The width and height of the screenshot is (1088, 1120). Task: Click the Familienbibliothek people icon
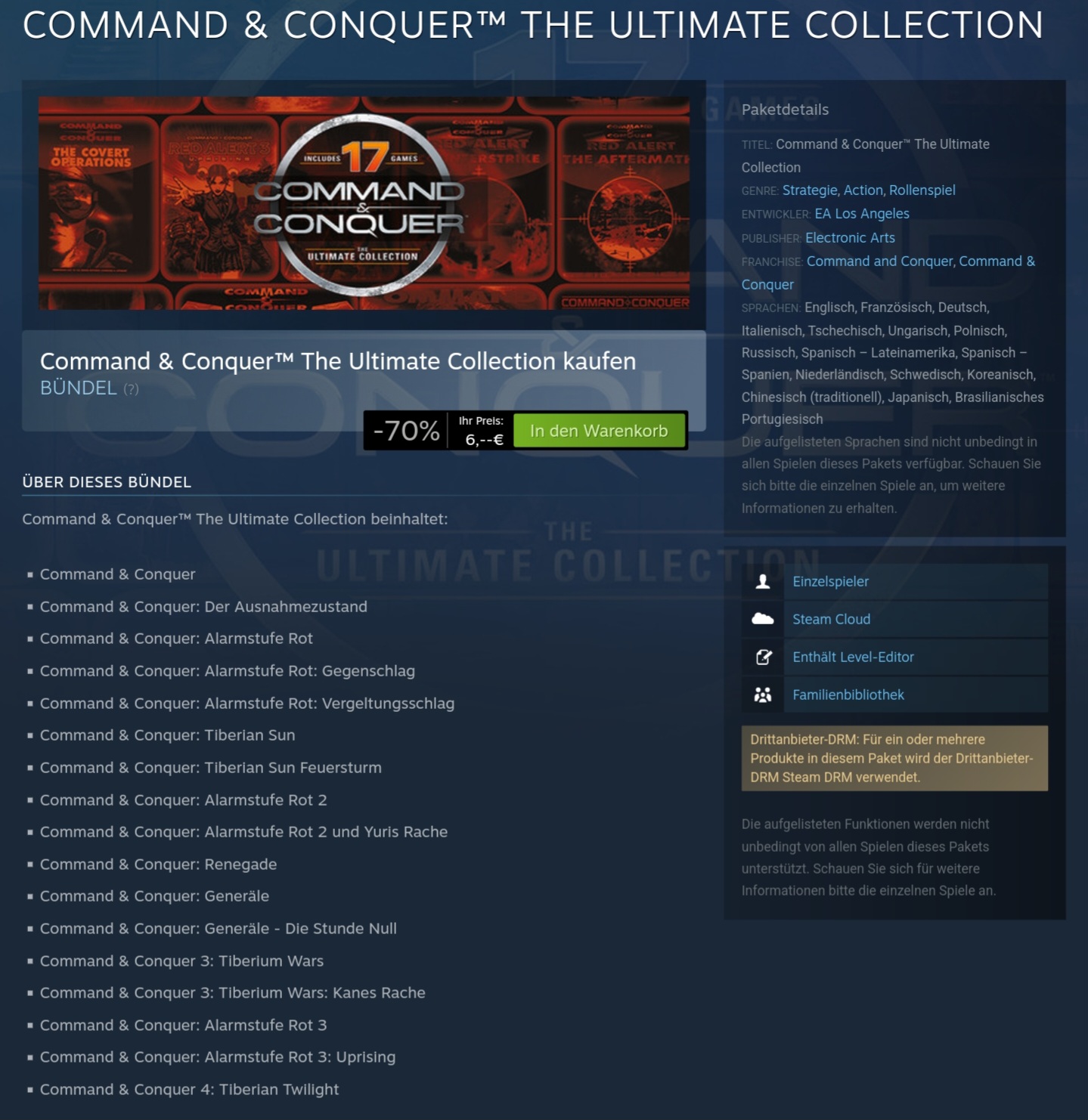tap(763, 695)
